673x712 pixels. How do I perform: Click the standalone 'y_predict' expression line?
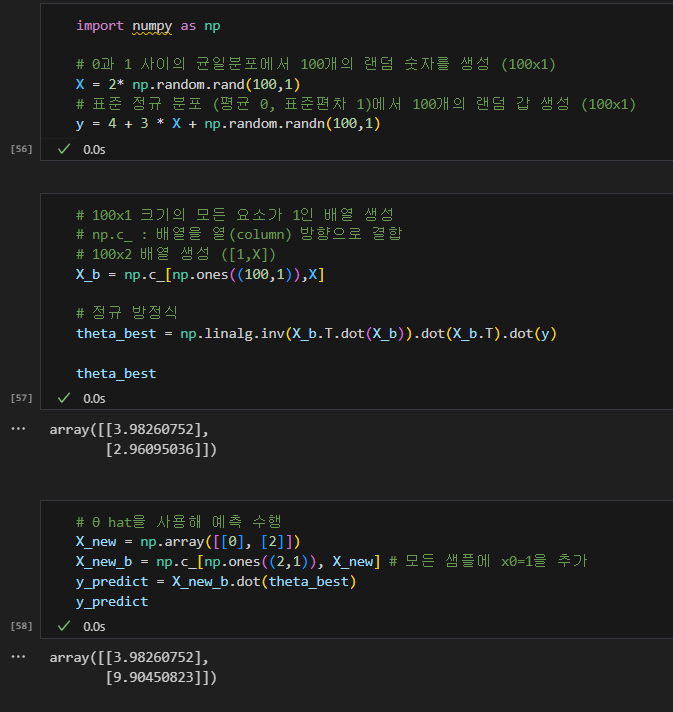112,602
